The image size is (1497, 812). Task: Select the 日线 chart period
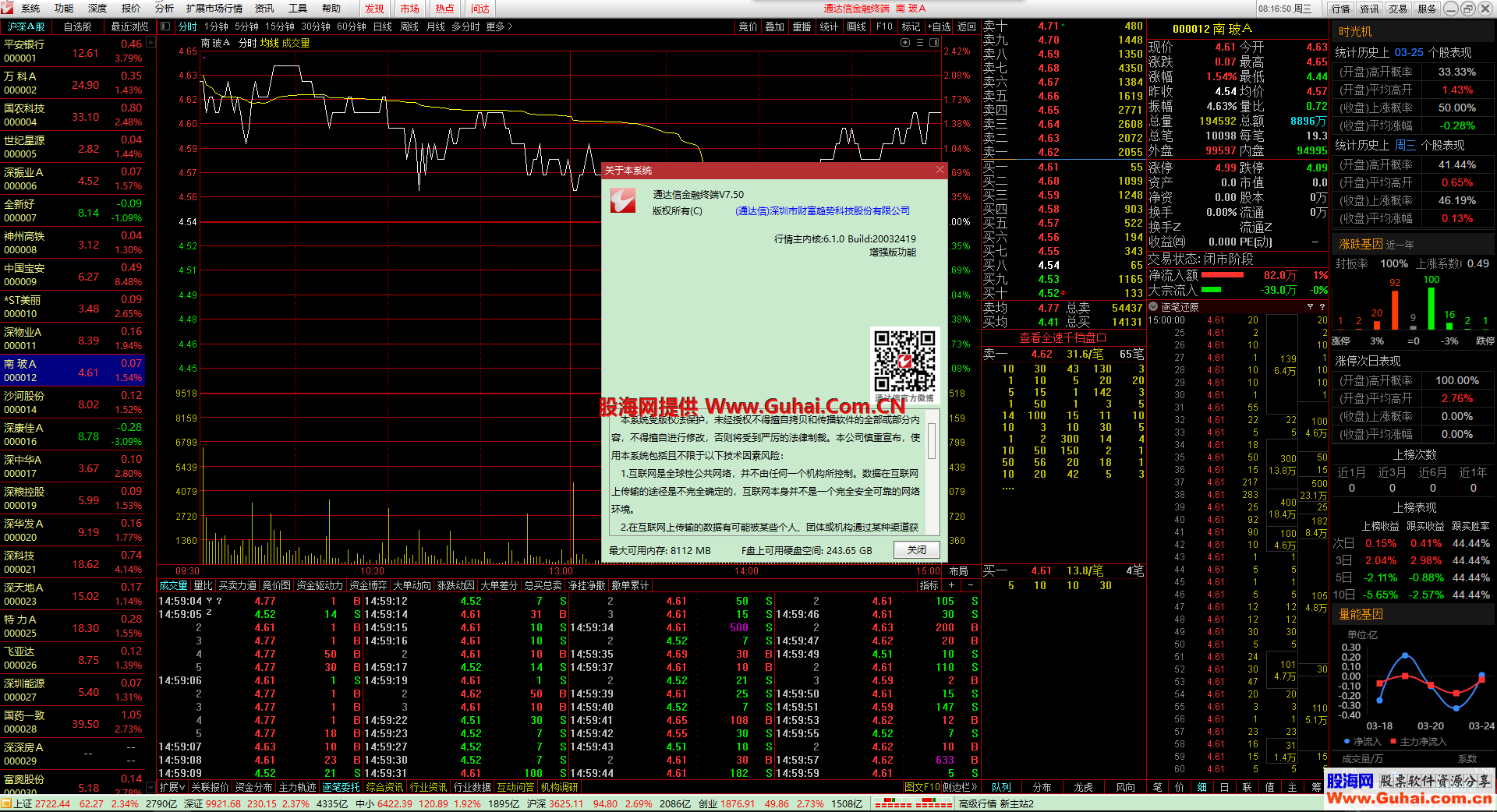tap(383, 26)
